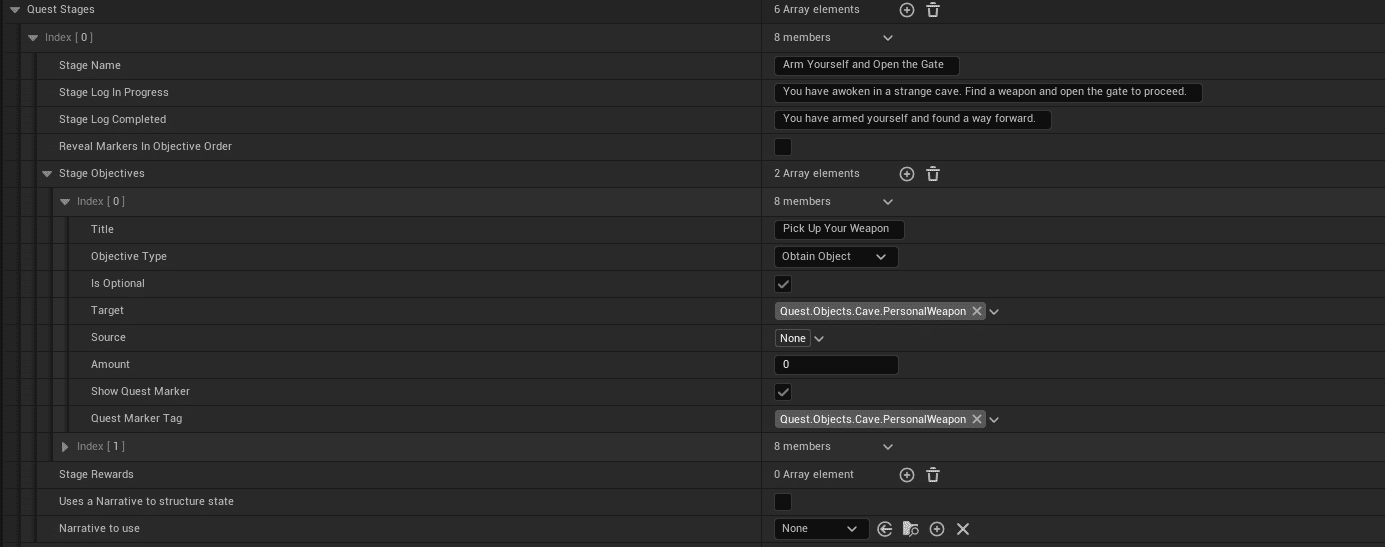Open the Quest Marker Tag dropdown arrow
This screenshot has height=547, width=1385.
(993, 420)
